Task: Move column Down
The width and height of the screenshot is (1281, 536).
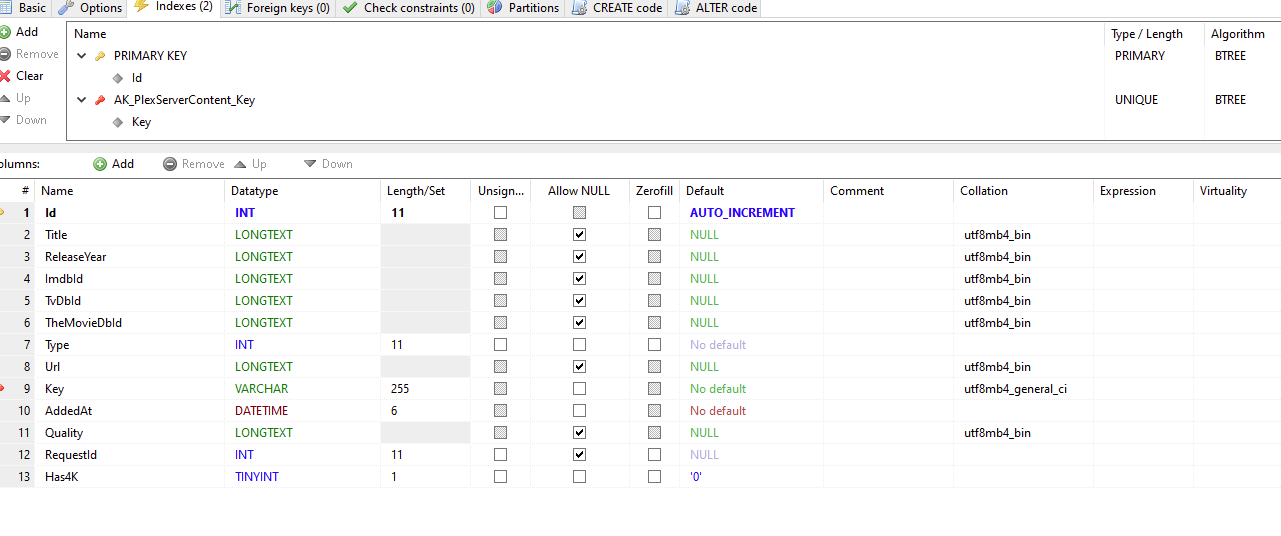Action: (329, 164)
